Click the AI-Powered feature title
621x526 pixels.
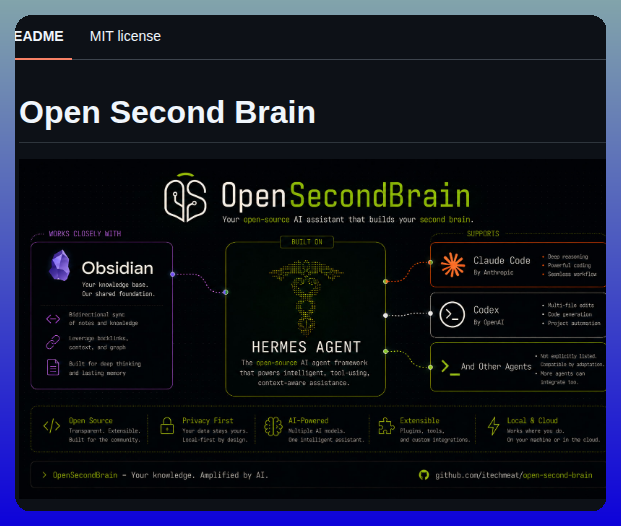308,421
